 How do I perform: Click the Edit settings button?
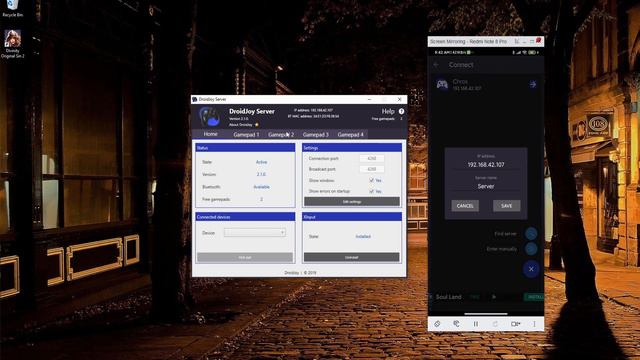point(352,202)
